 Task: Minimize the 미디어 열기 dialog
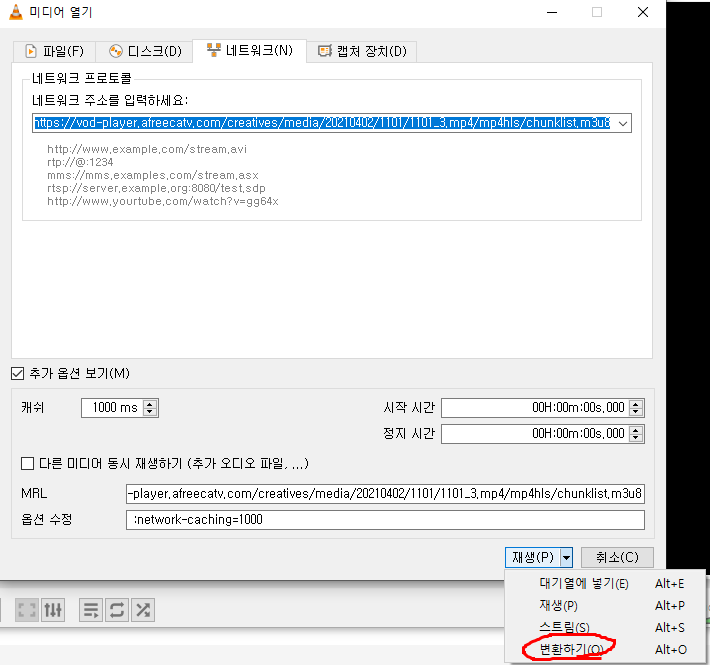pyautogui.click(x=552, y=12)
